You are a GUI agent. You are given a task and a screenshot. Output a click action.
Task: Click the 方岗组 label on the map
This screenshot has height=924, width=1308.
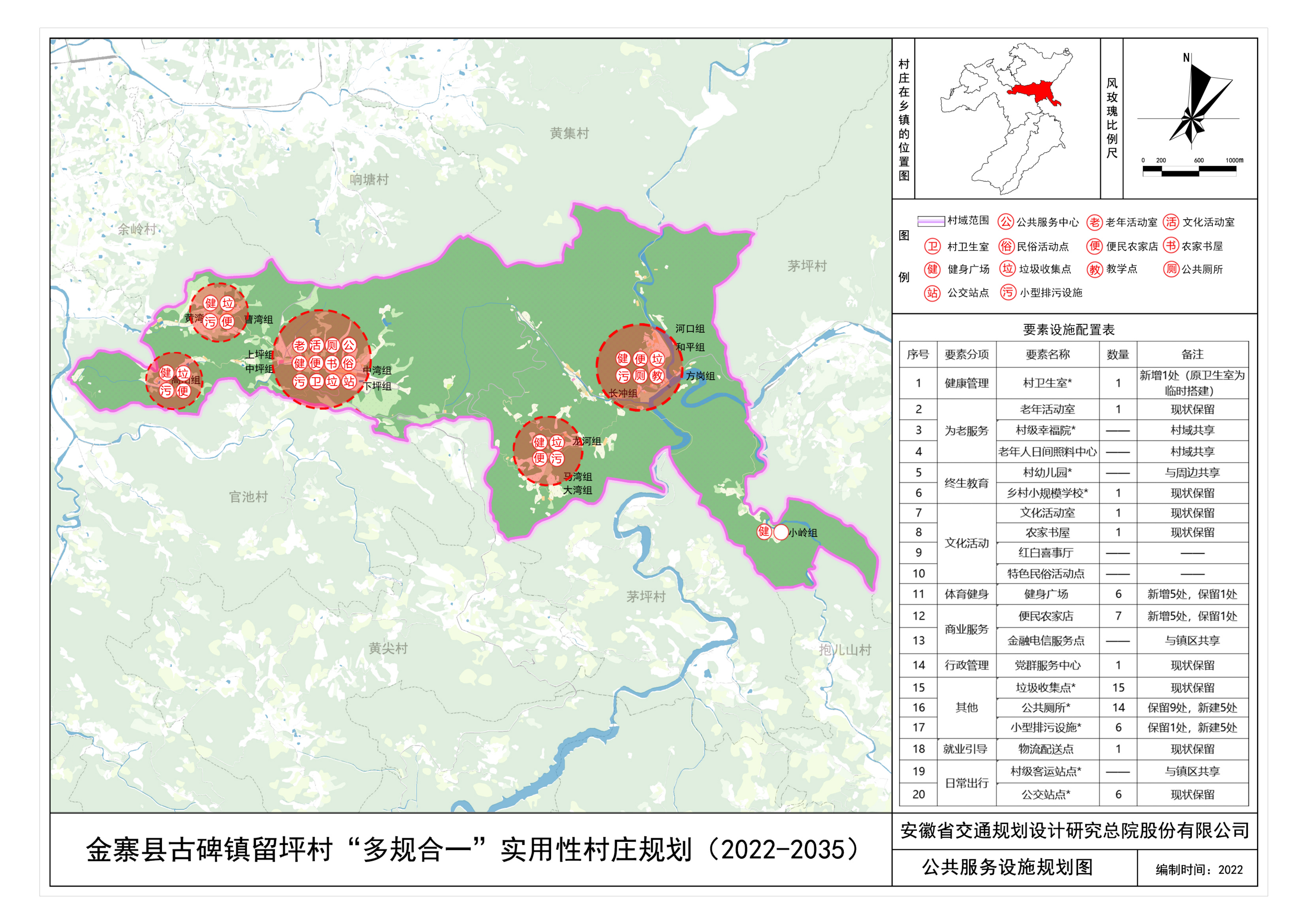coord(700,376)
